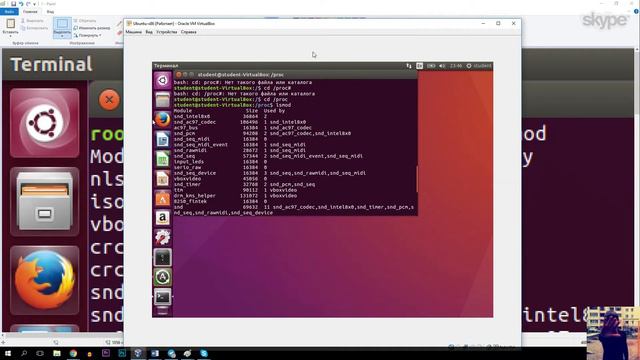The width and height of the screenshot is (640, 360).
Task: Click the terminal title student@student-VirtualBox: /proc
Action: point(240,75)
